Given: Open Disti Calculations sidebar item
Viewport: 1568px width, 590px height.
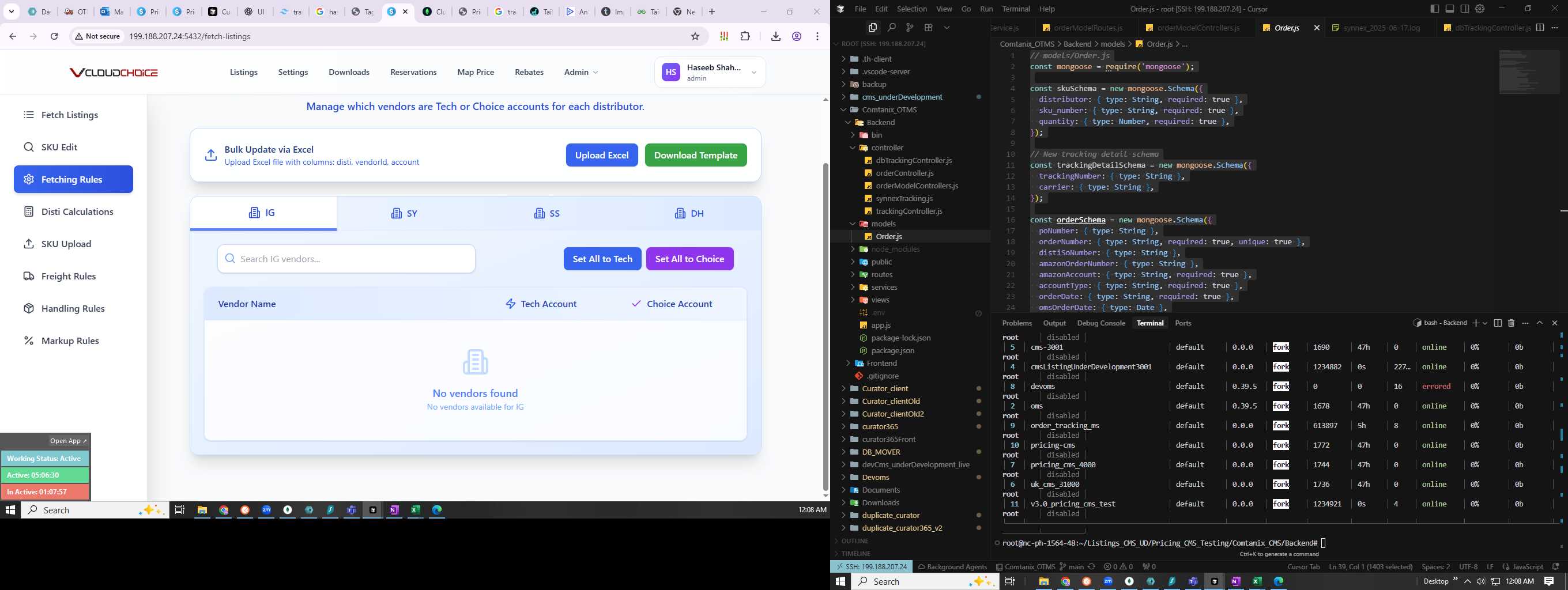Looking at the screenshot, I should point(73,211).
